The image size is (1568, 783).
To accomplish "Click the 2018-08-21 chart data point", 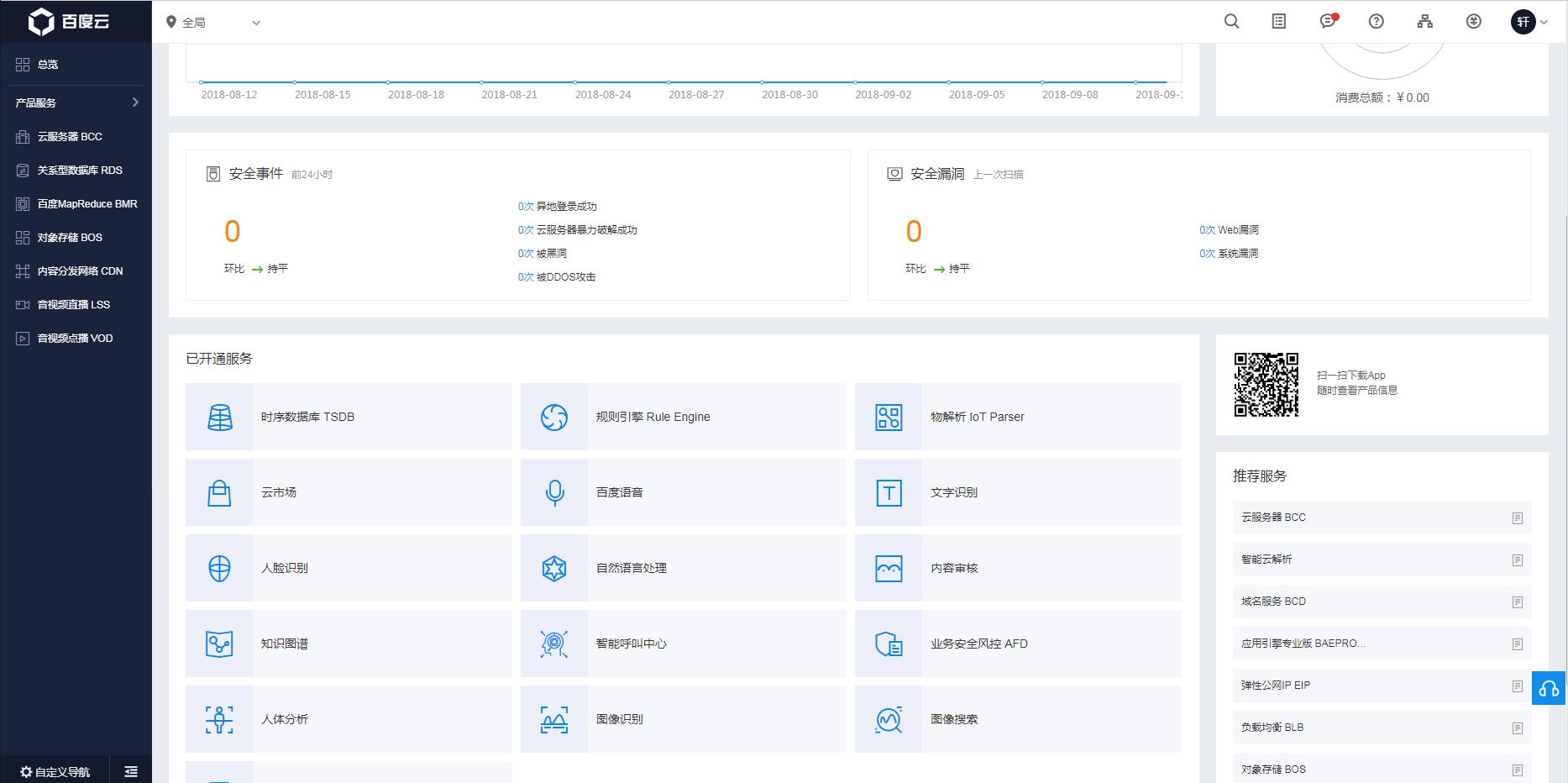I will [x=481, y=82].
